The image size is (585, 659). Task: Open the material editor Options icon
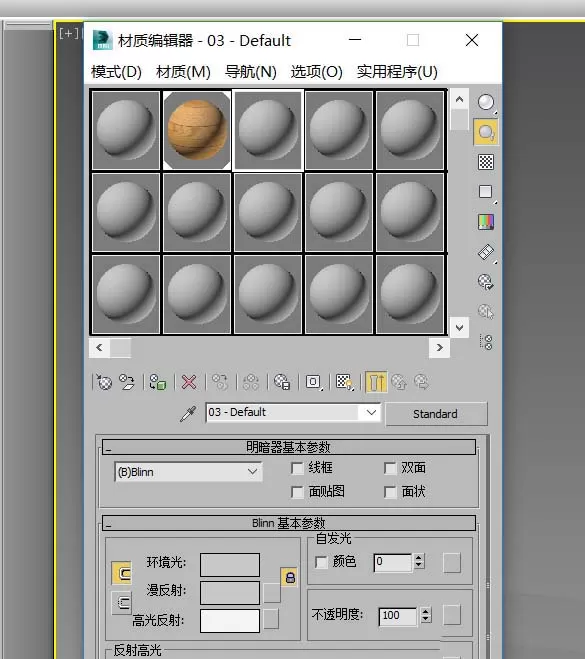click(x=486, y=282)
